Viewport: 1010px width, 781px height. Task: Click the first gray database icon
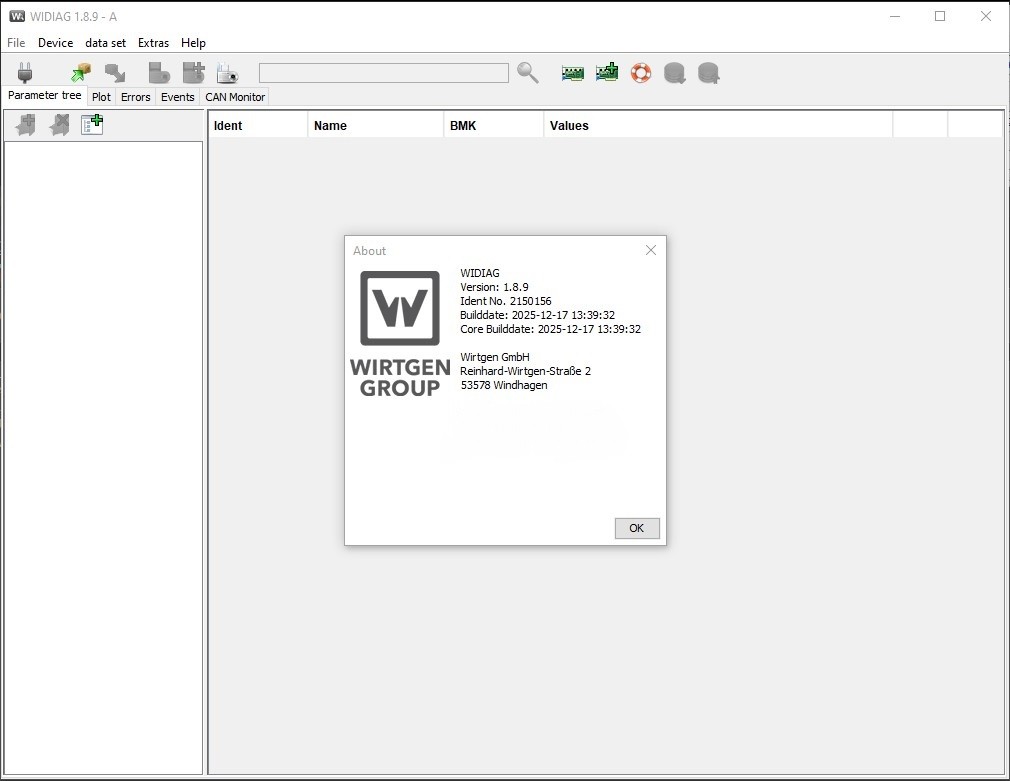(674, 73)
